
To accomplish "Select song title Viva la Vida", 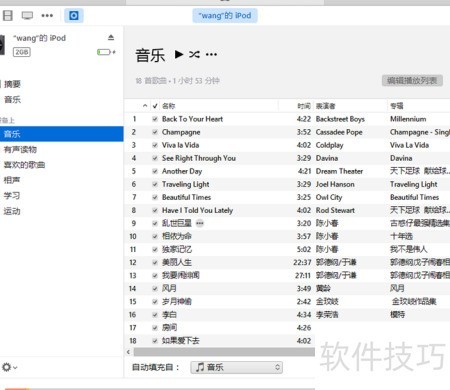I will click(x=180, y=145).
